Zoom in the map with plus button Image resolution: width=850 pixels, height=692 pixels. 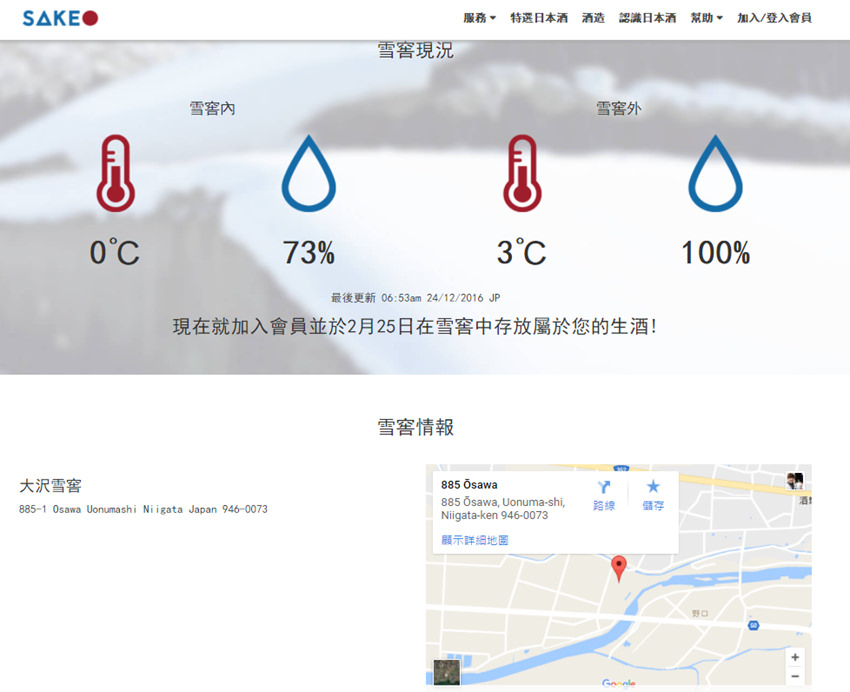tap(795, 657)
